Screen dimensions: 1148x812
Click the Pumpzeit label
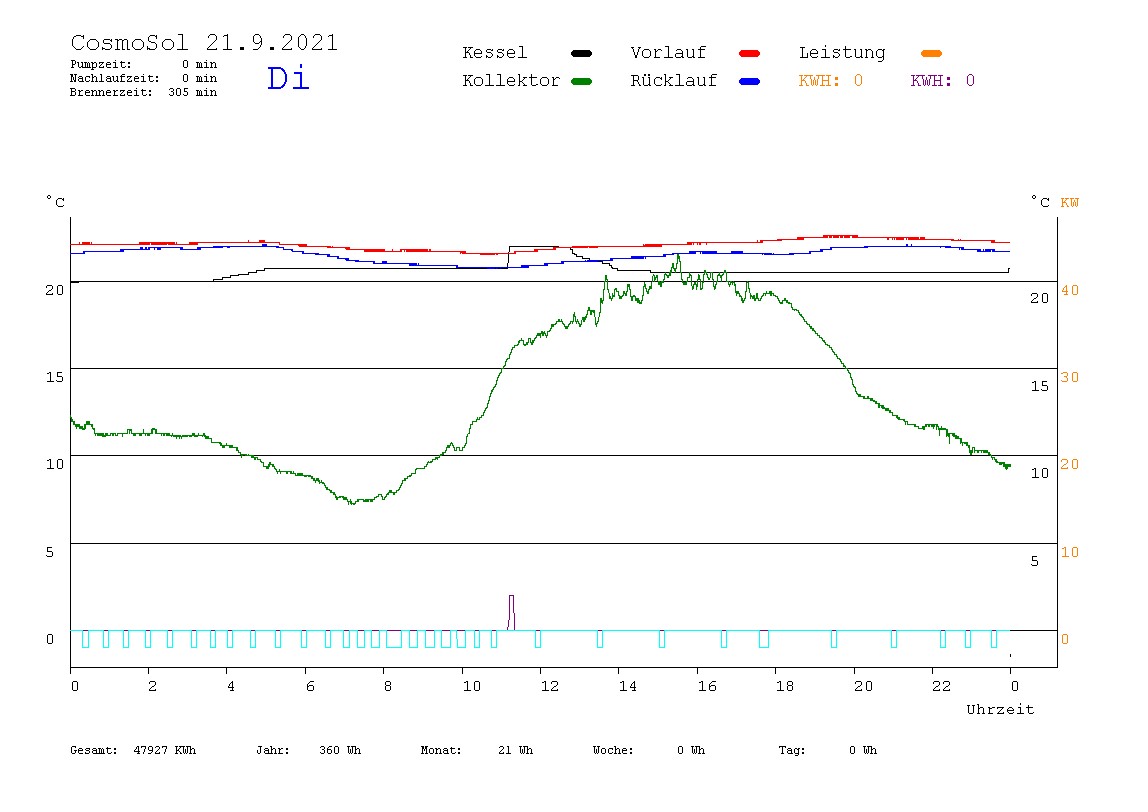[101, 64]
